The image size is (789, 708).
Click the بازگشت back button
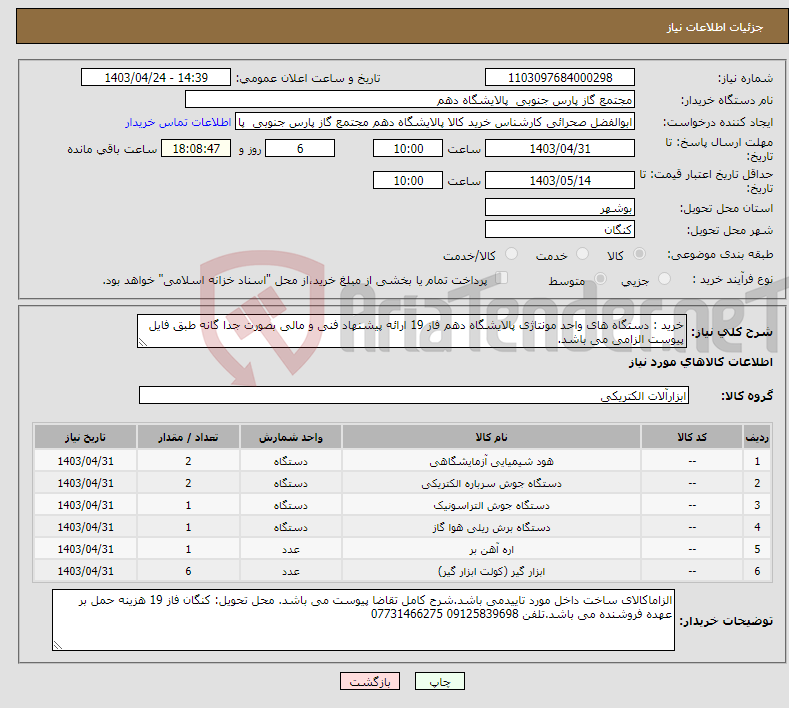pyautogui.click(x=370, y=681)
